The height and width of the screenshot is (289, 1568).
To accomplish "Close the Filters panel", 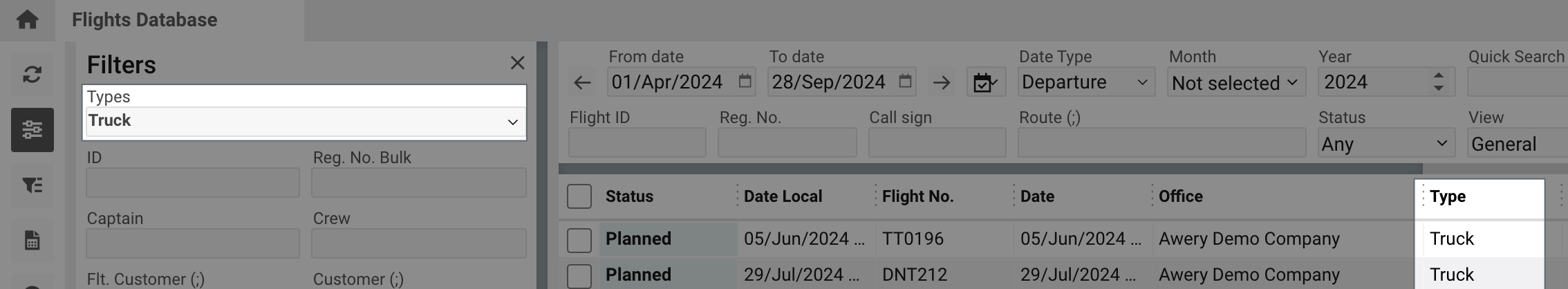I will coord(517,64).
